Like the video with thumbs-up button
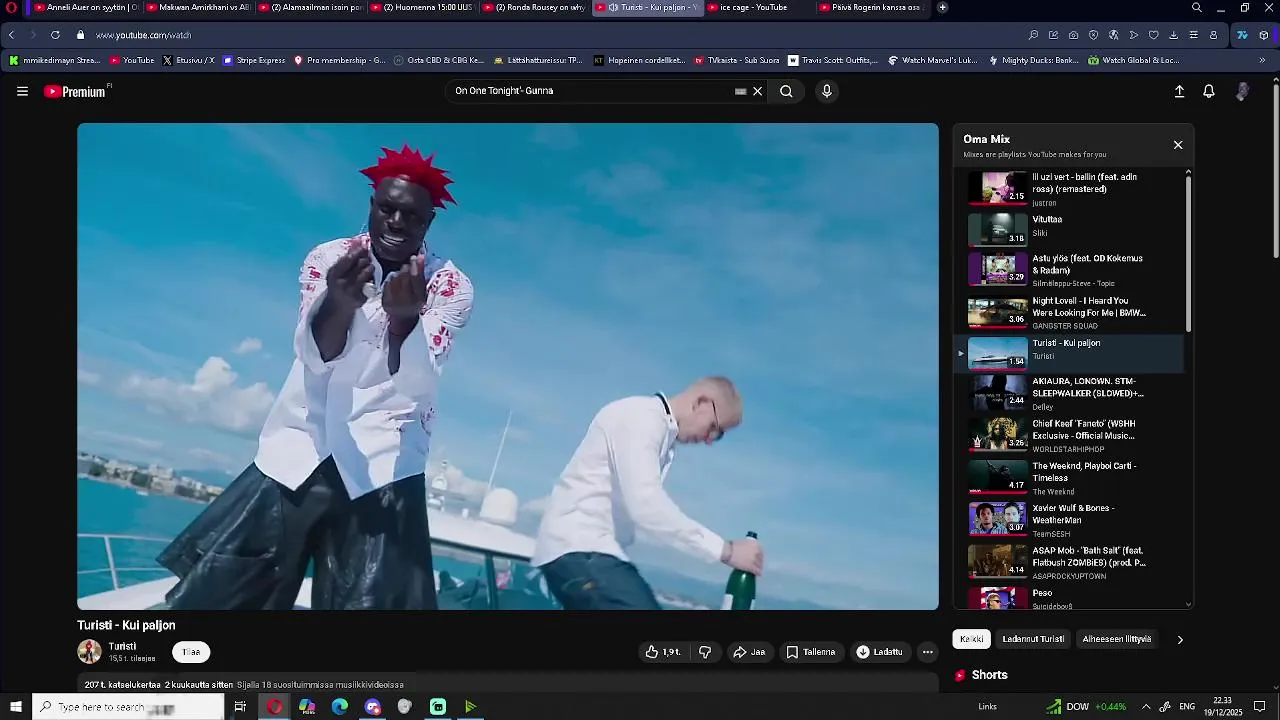Image resolution: width=1280 pixels, height=720 pixels. [x=663, y=652]
